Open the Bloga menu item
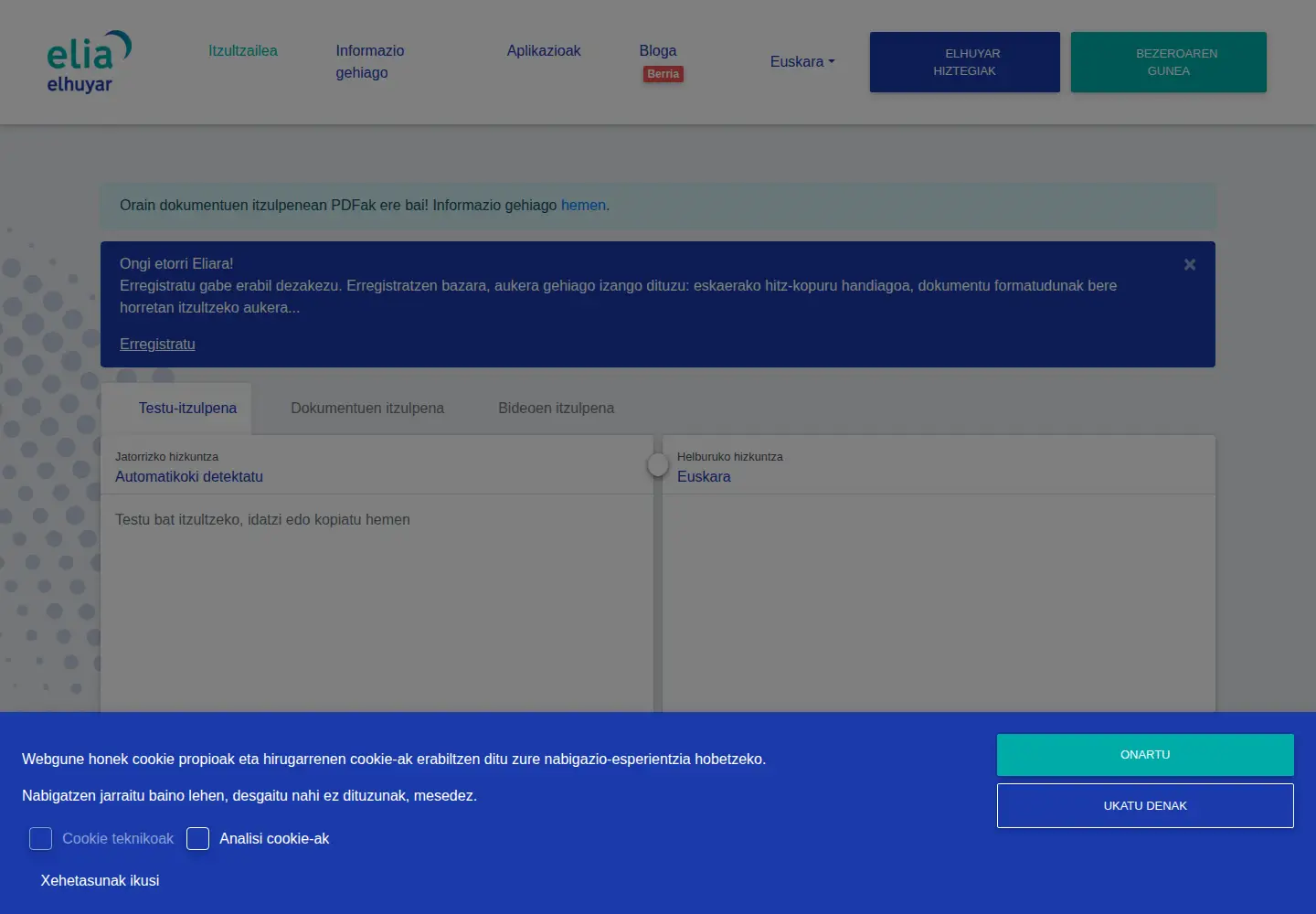 click(x=658, y=50)
